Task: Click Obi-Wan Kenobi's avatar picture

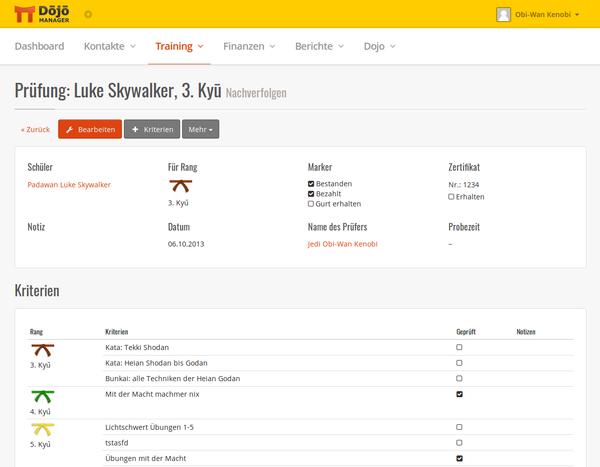Action: click(503, 15)
